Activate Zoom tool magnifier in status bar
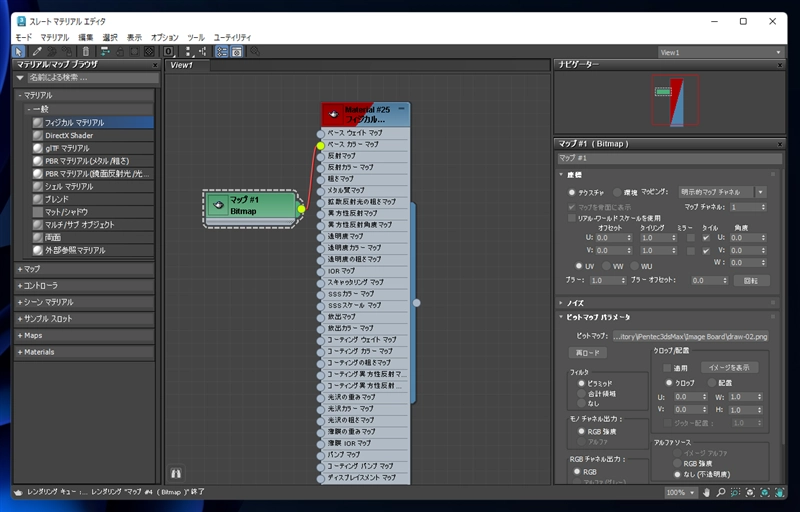 click(720, 493)
